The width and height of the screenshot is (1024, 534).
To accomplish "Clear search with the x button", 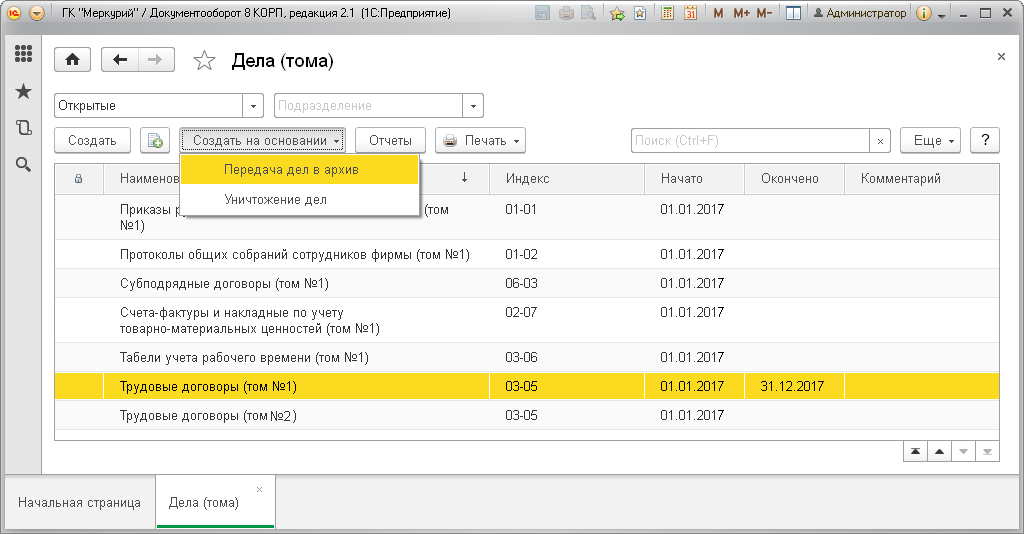I will [x=880, y=141].
